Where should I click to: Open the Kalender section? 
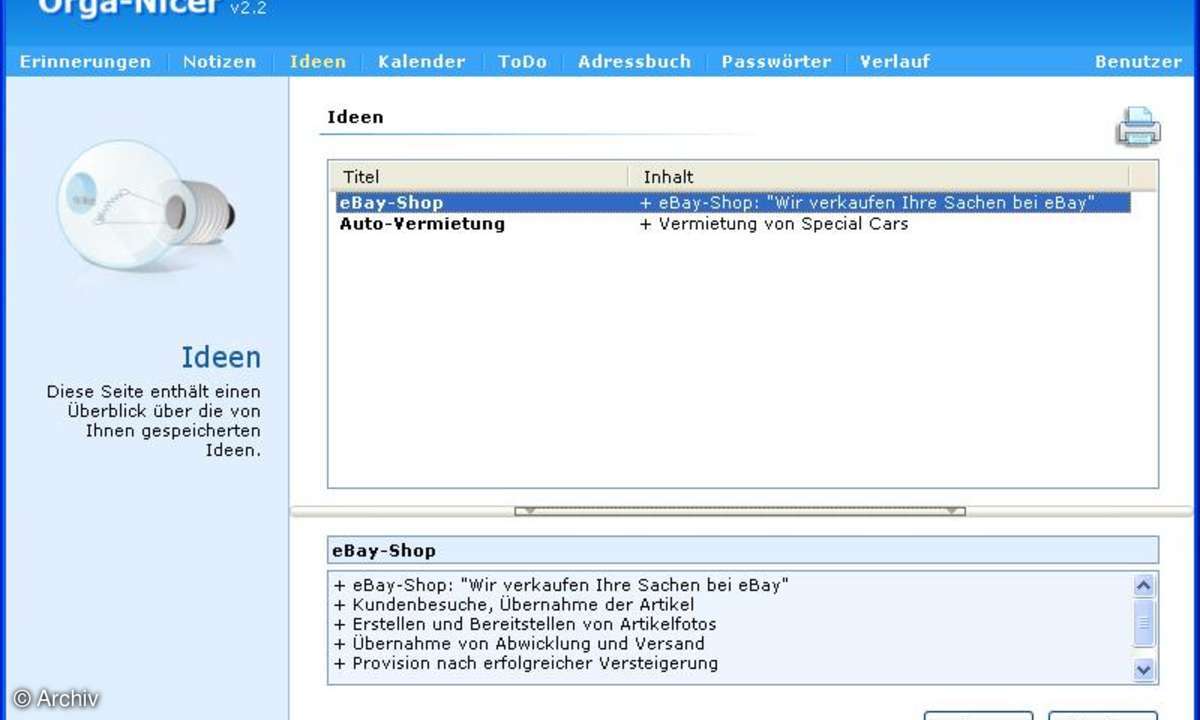coord(421,61)
